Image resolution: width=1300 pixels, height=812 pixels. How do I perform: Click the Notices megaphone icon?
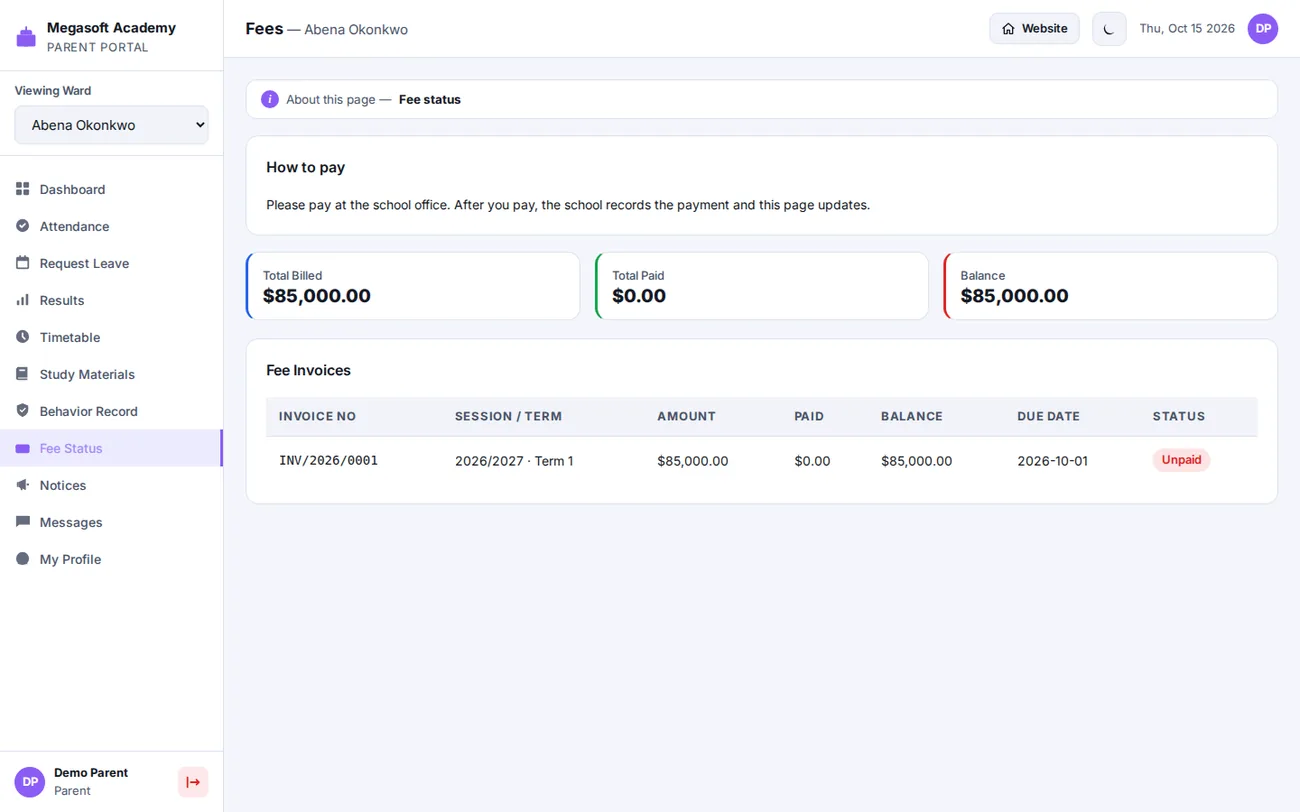tap(23, 485)
